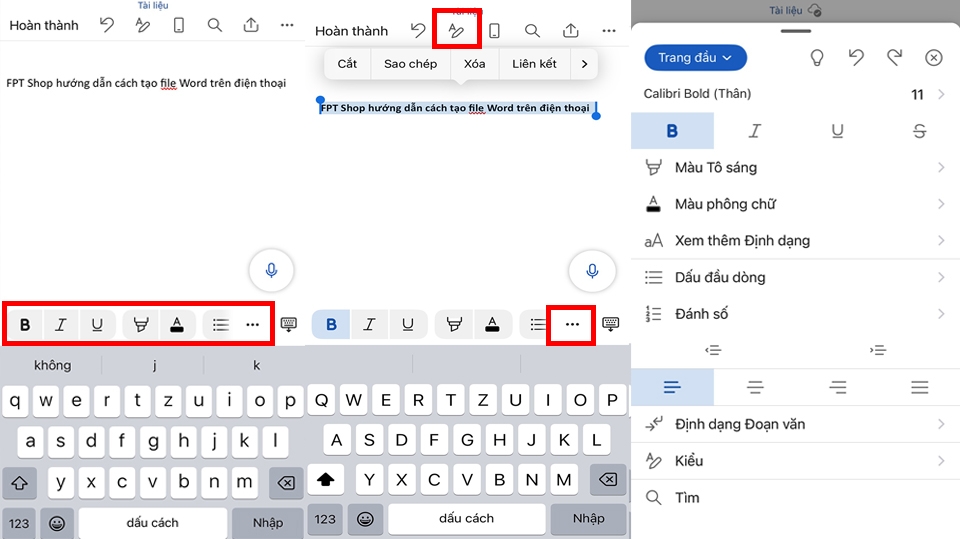Tap the undo arrow on the left phone screen
This screenshot has height=539, width=960.
107,25
